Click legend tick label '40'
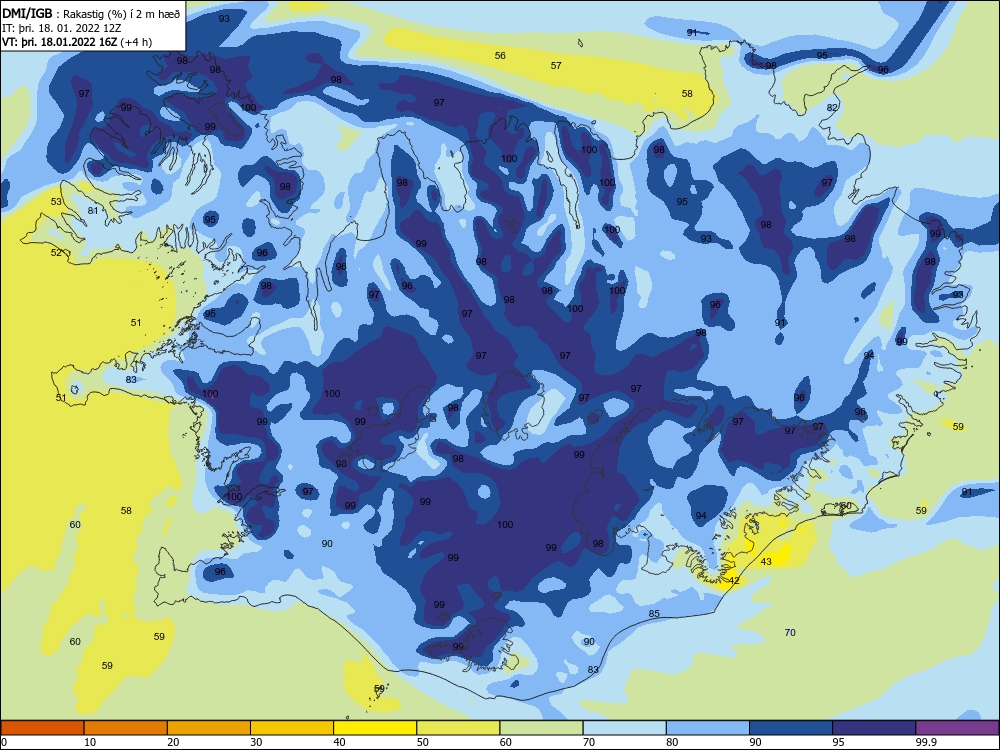The width and height of the screenshot is (1000, 750). (340, 742)
